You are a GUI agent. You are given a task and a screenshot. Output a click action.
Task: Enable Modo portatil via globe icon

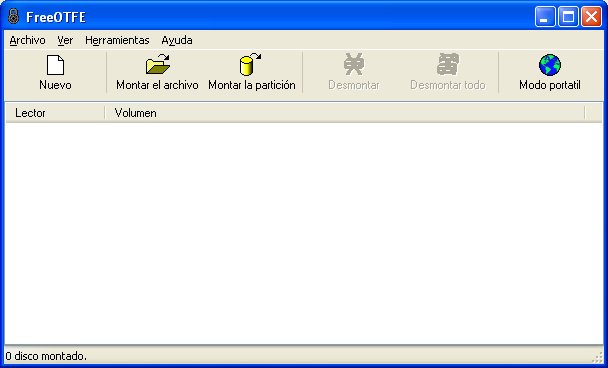pyautogui.click(x=549, y=65)
